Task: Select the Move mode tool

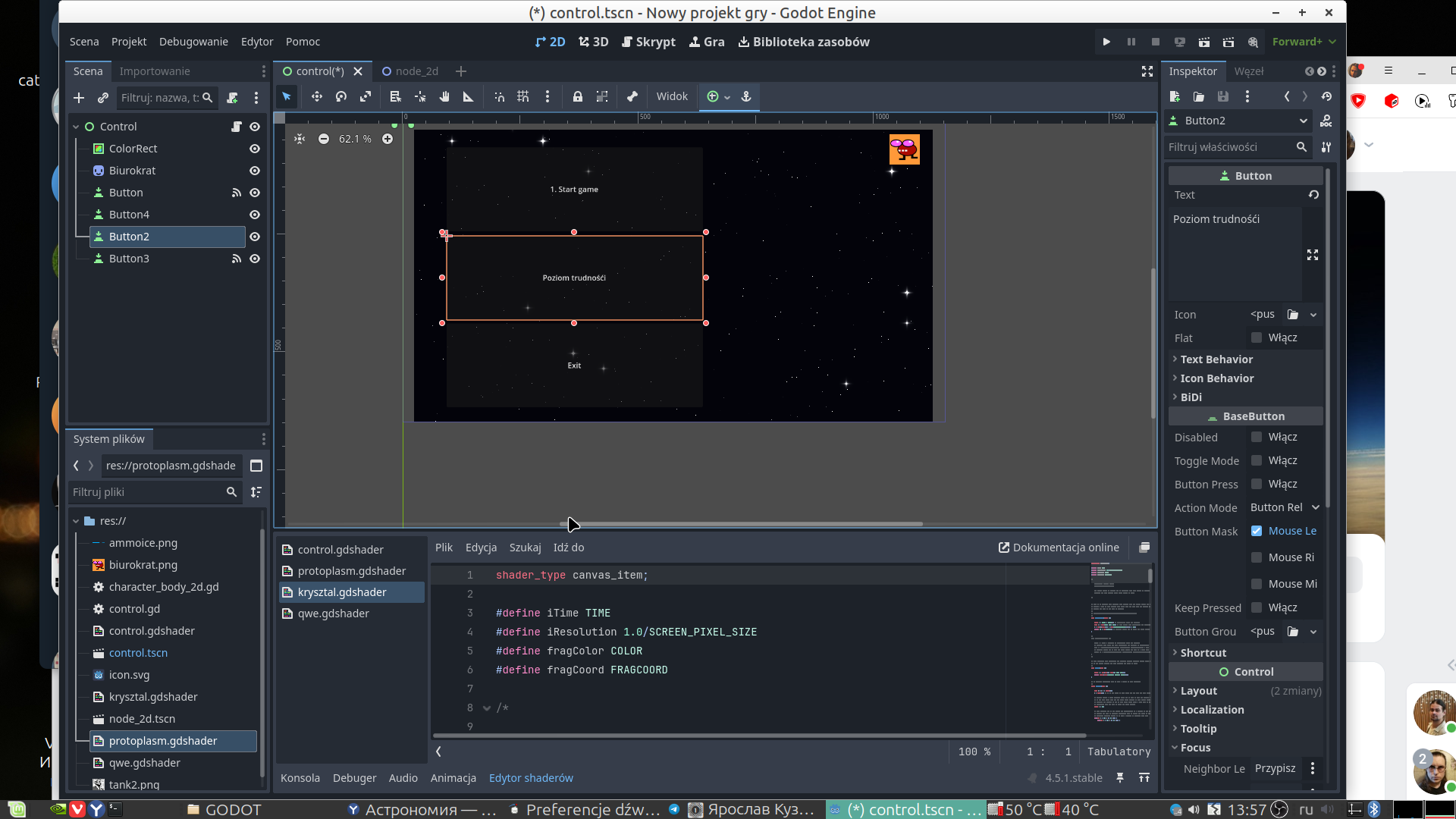Action: click(x=316, y=96)
